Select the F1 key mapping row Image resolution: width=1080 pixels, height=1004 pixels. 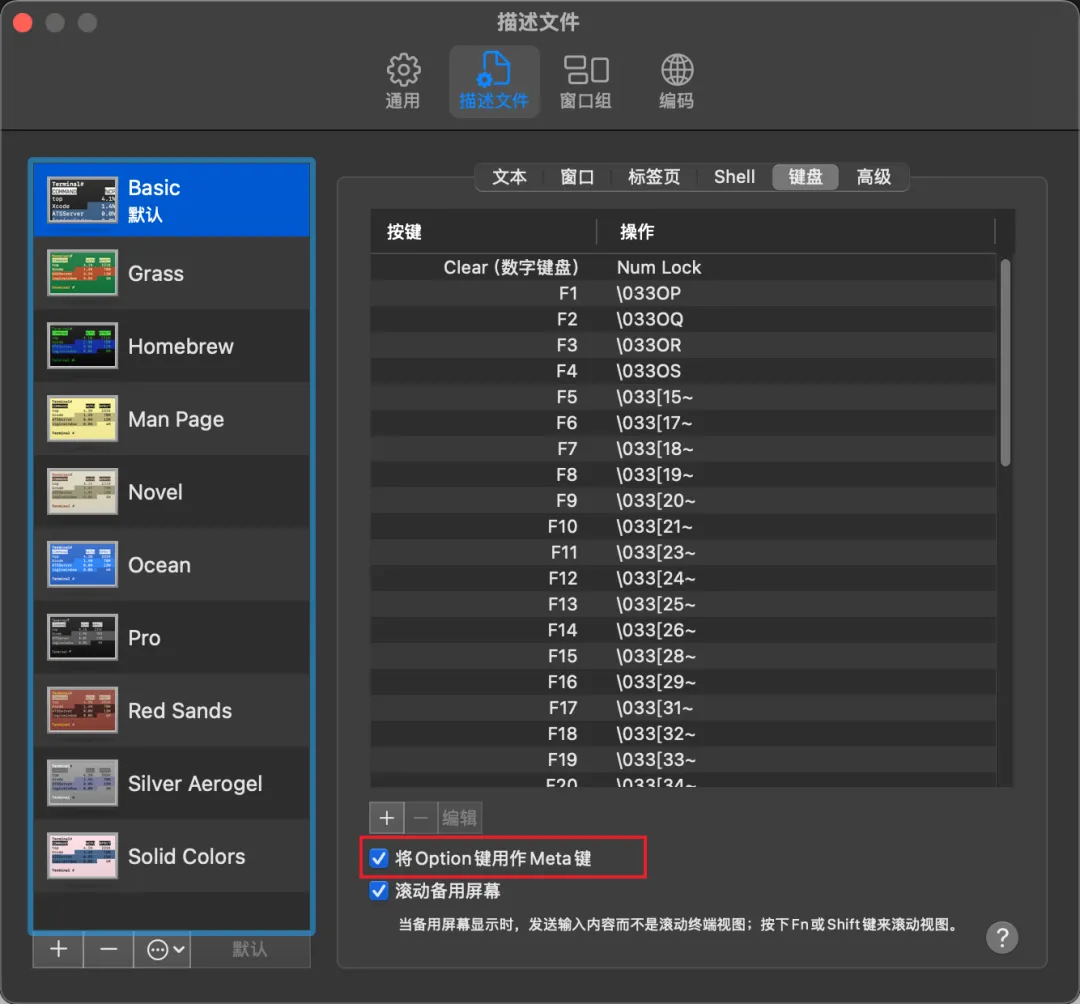683,293
